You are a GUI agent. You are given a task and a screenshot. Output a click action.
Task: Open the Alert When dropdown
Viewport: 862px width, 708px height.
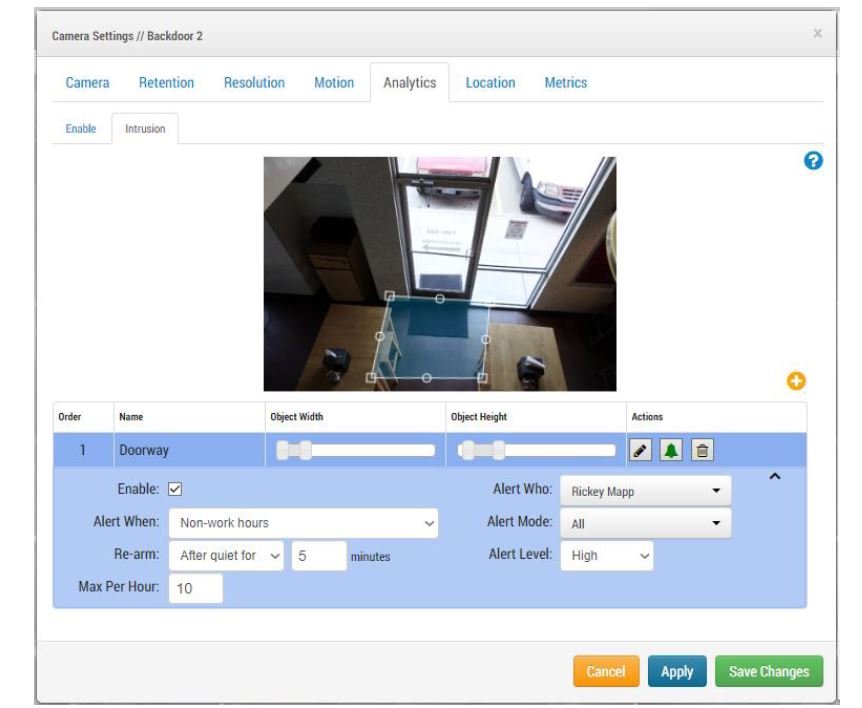(x=303, y=522)
